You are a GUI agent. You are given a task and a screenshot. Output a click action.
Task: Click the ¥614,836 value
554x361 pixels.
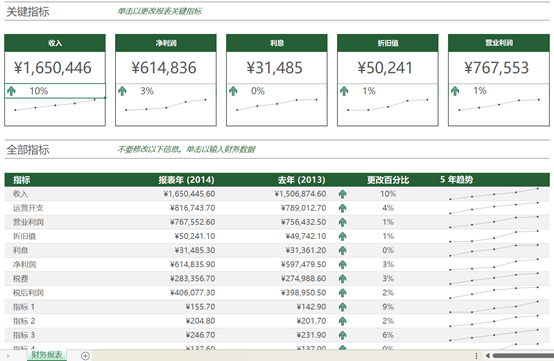[164, 68]
